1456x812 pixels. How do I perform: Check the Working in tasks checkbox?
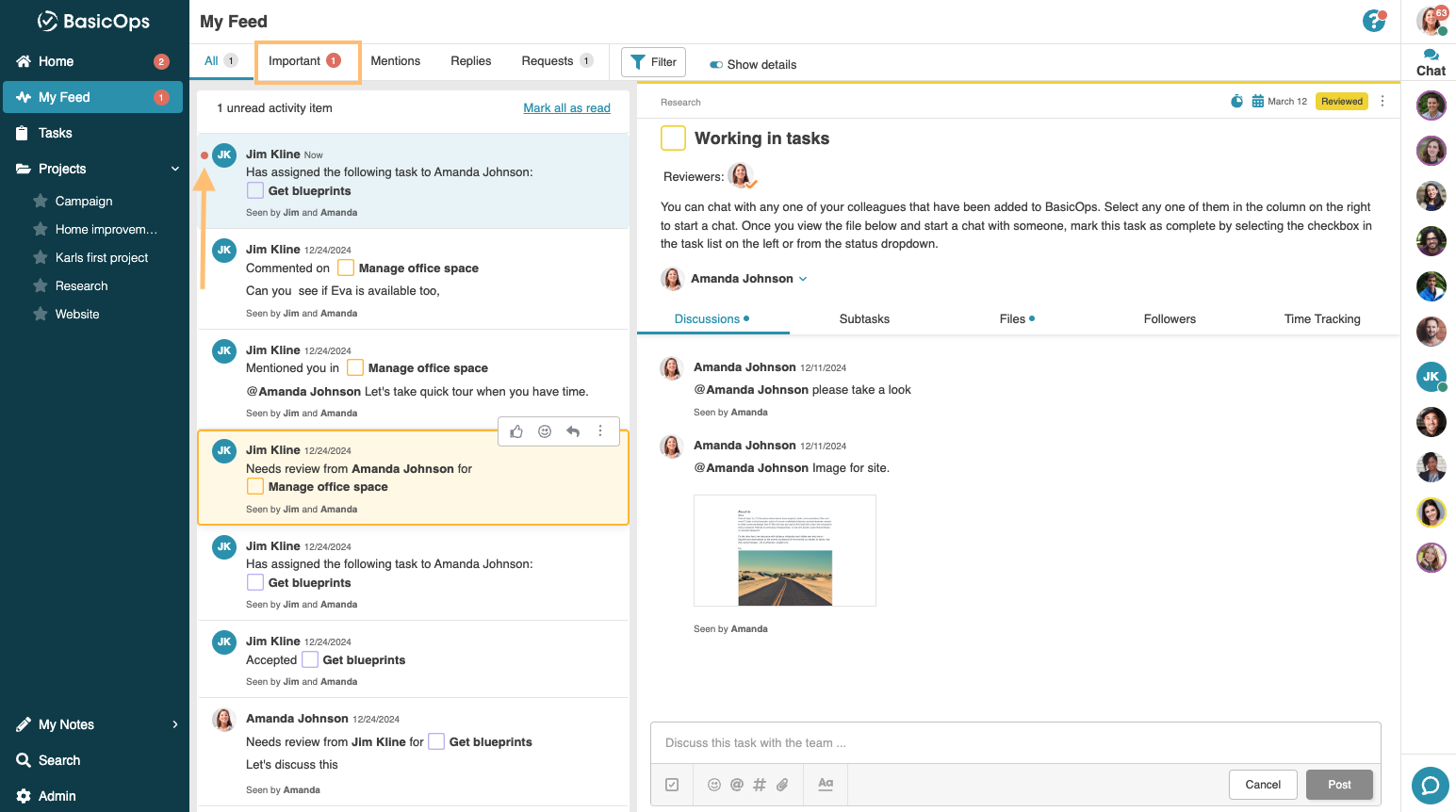[673, 138]
